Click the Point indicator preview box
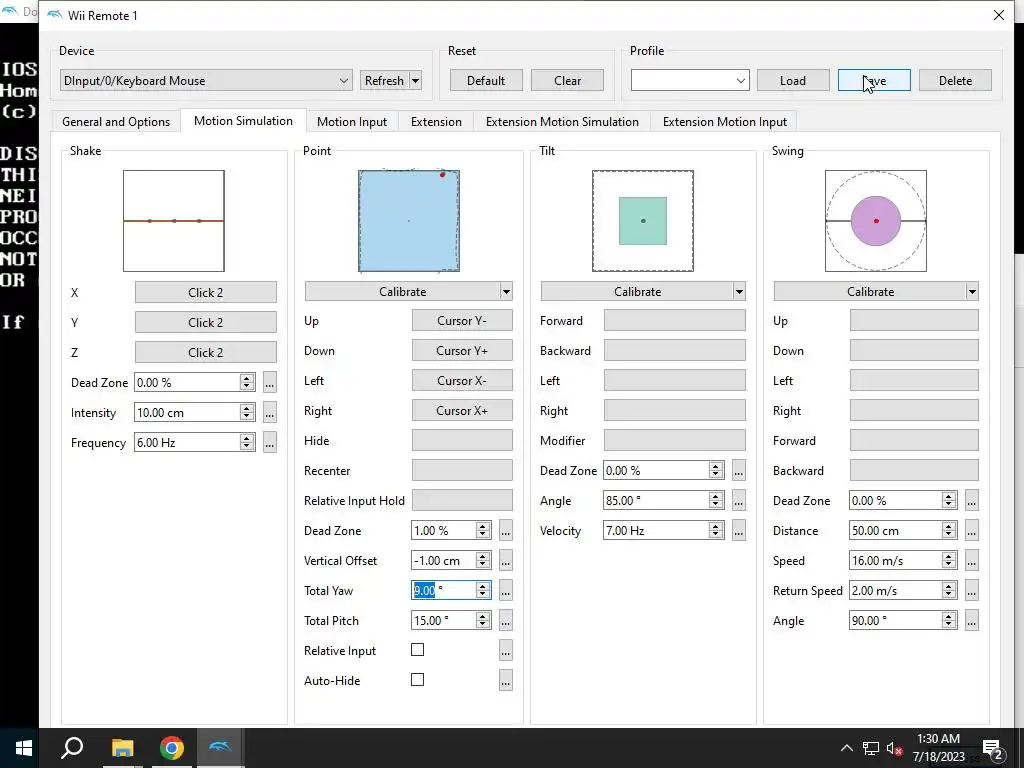This screenshot has height=768, width=1024. click(x=409, y=221)
